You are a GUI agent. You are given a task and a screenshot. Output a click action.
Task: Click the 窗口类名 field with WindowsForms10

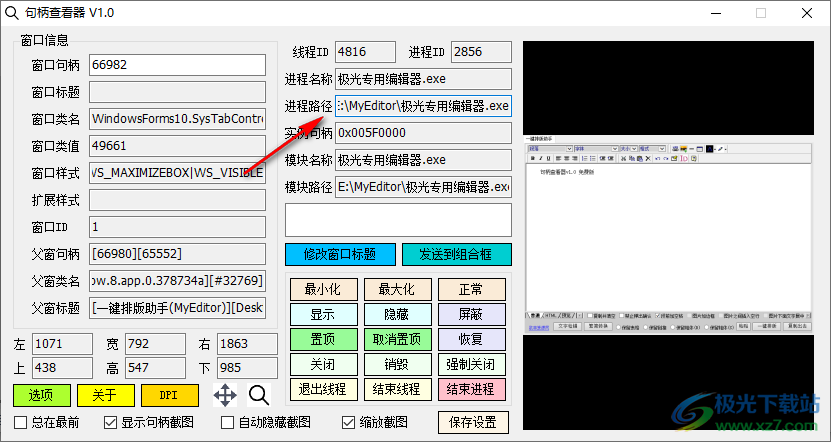point(178,119)
